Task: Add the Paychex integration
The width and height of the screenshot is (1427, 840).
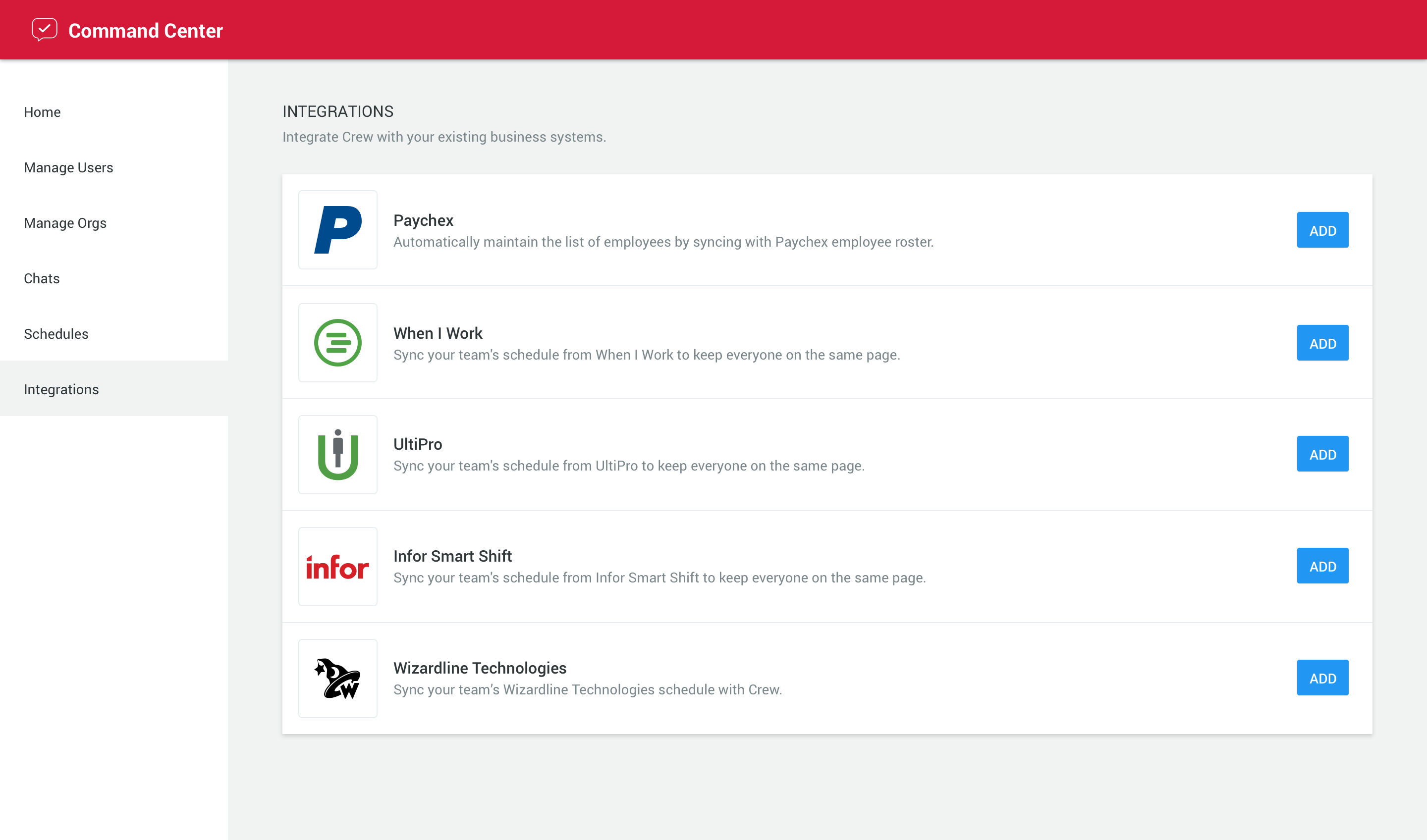Action: [1322, 230]
